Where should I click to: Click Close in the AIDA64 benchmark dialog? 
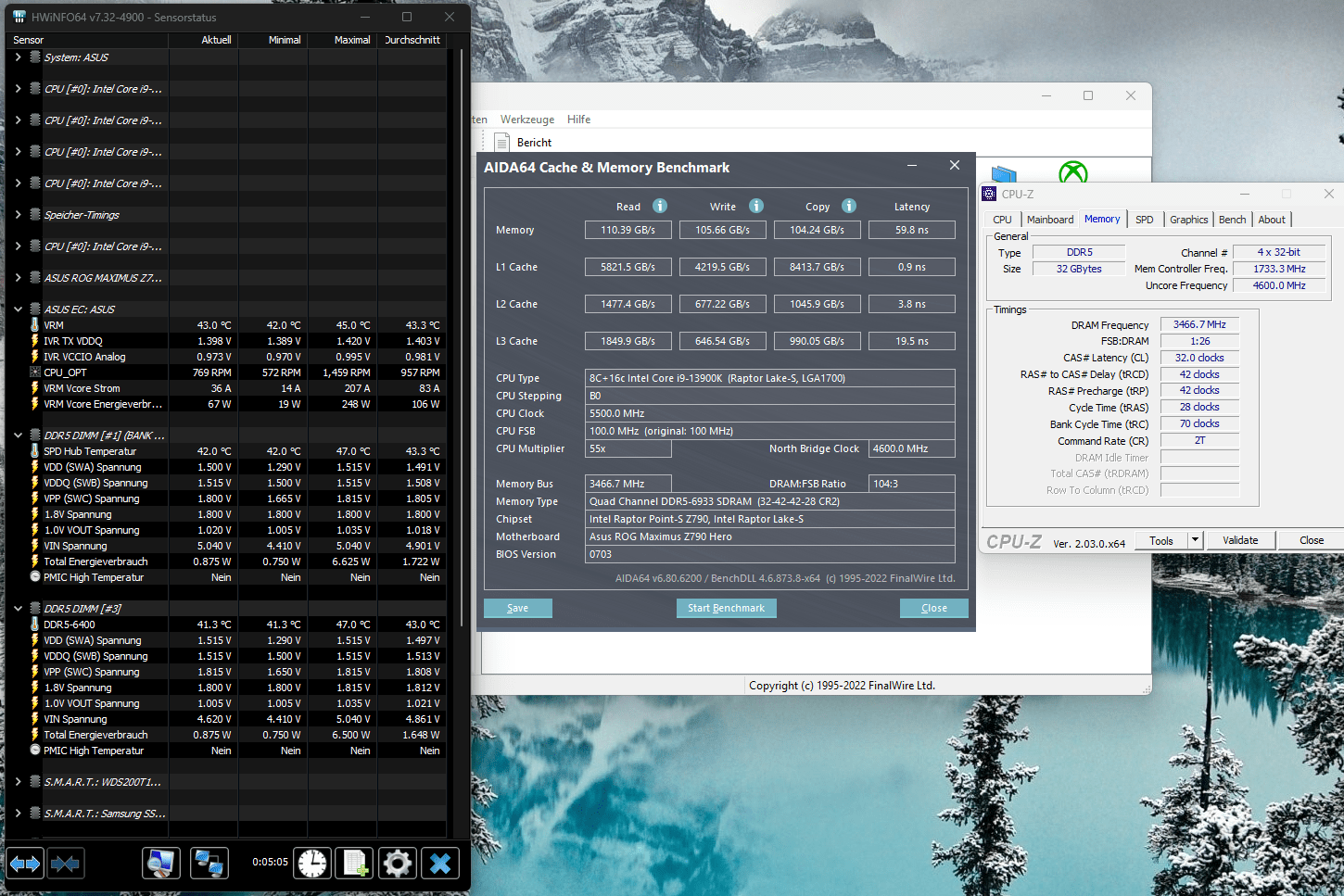934,608
